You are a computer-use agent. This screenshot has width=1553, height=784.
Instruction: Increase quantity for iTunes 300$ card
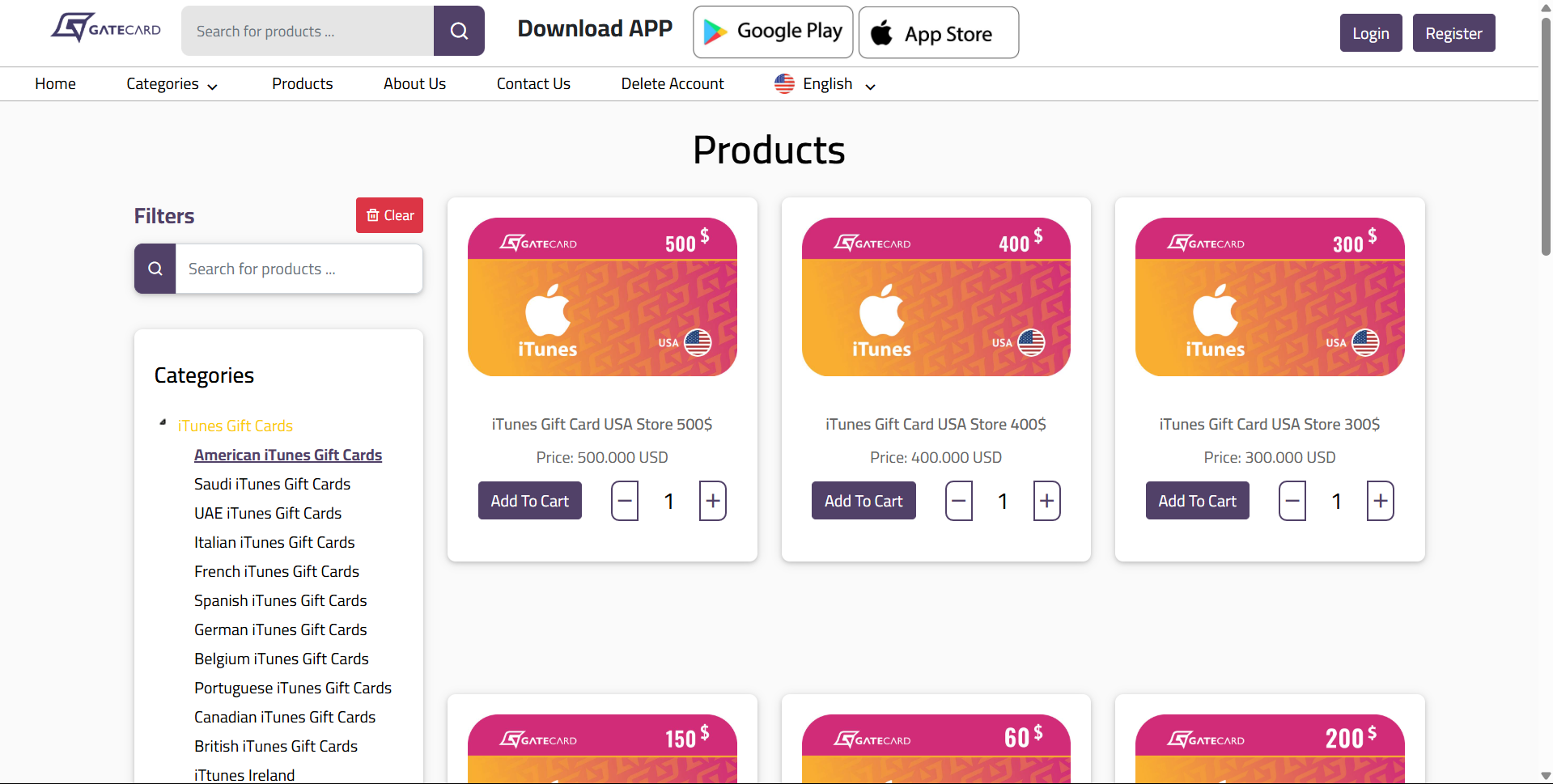tap(1381, 501)
